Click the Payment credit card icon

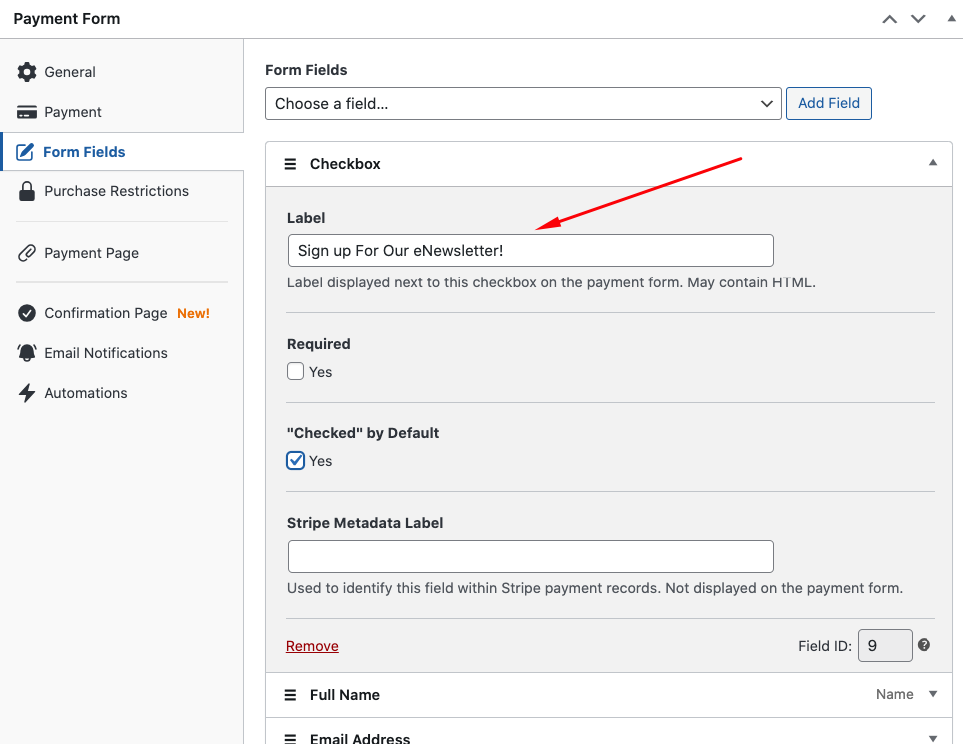coord(27,112)
